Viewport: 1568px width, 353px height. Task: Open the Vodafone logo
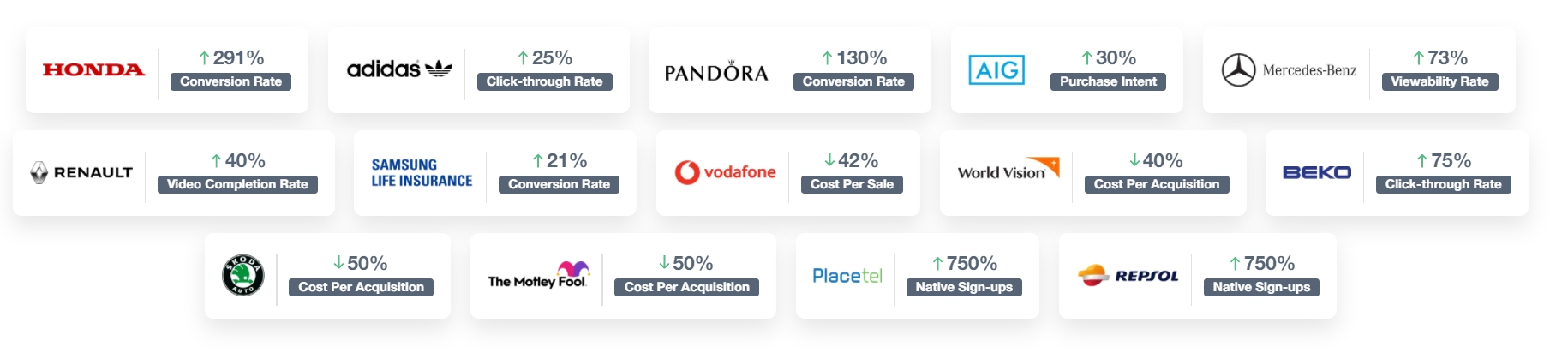click(725, 172)
